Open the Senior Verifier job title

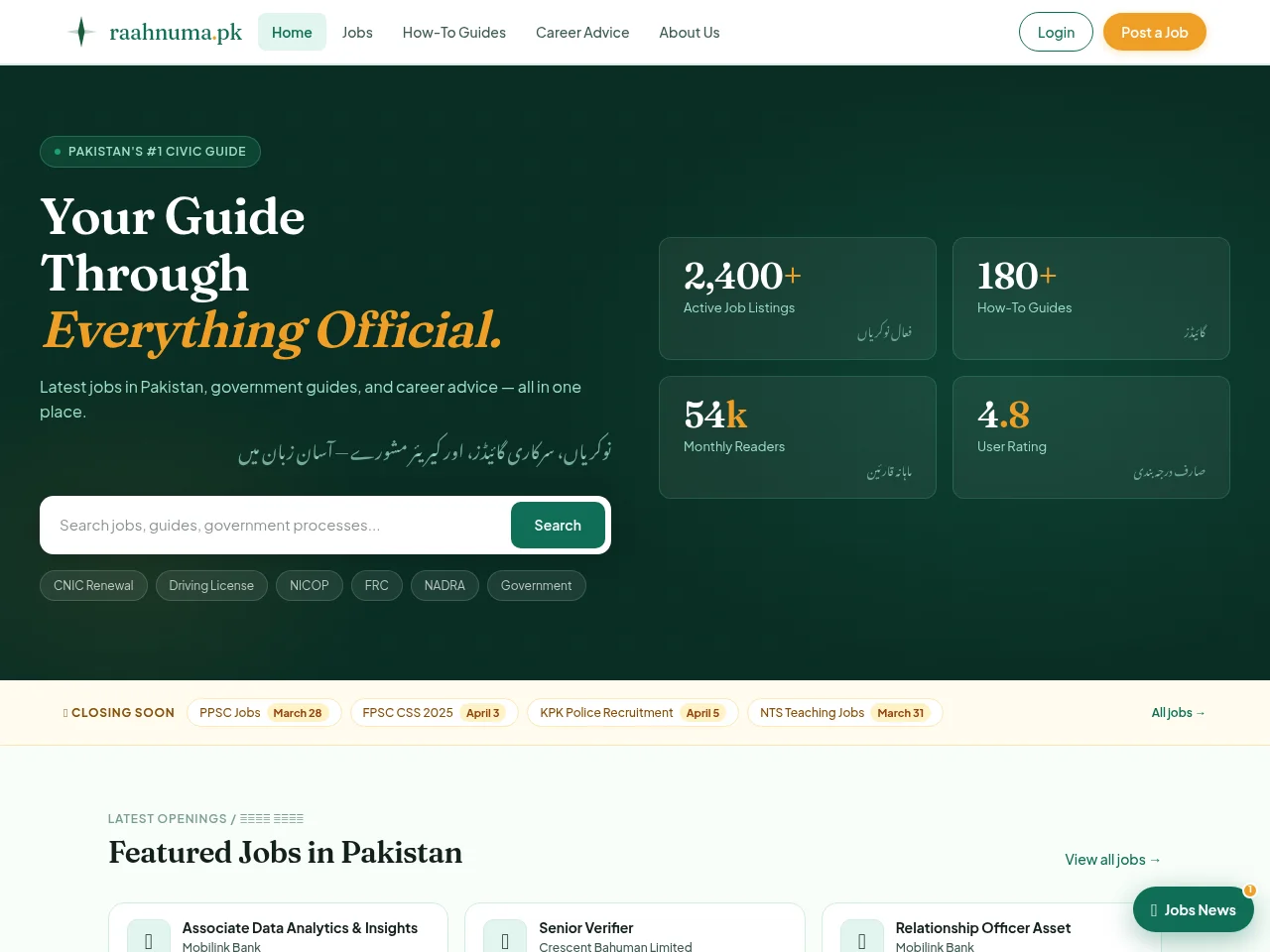(x=586, y=928)
